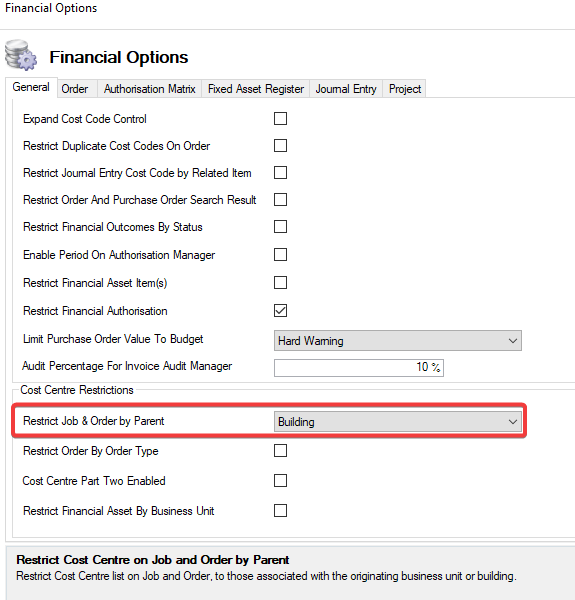Viewport: 575px width, 600px height.
Task: Open the Order tab
Action: pos(75,89)
